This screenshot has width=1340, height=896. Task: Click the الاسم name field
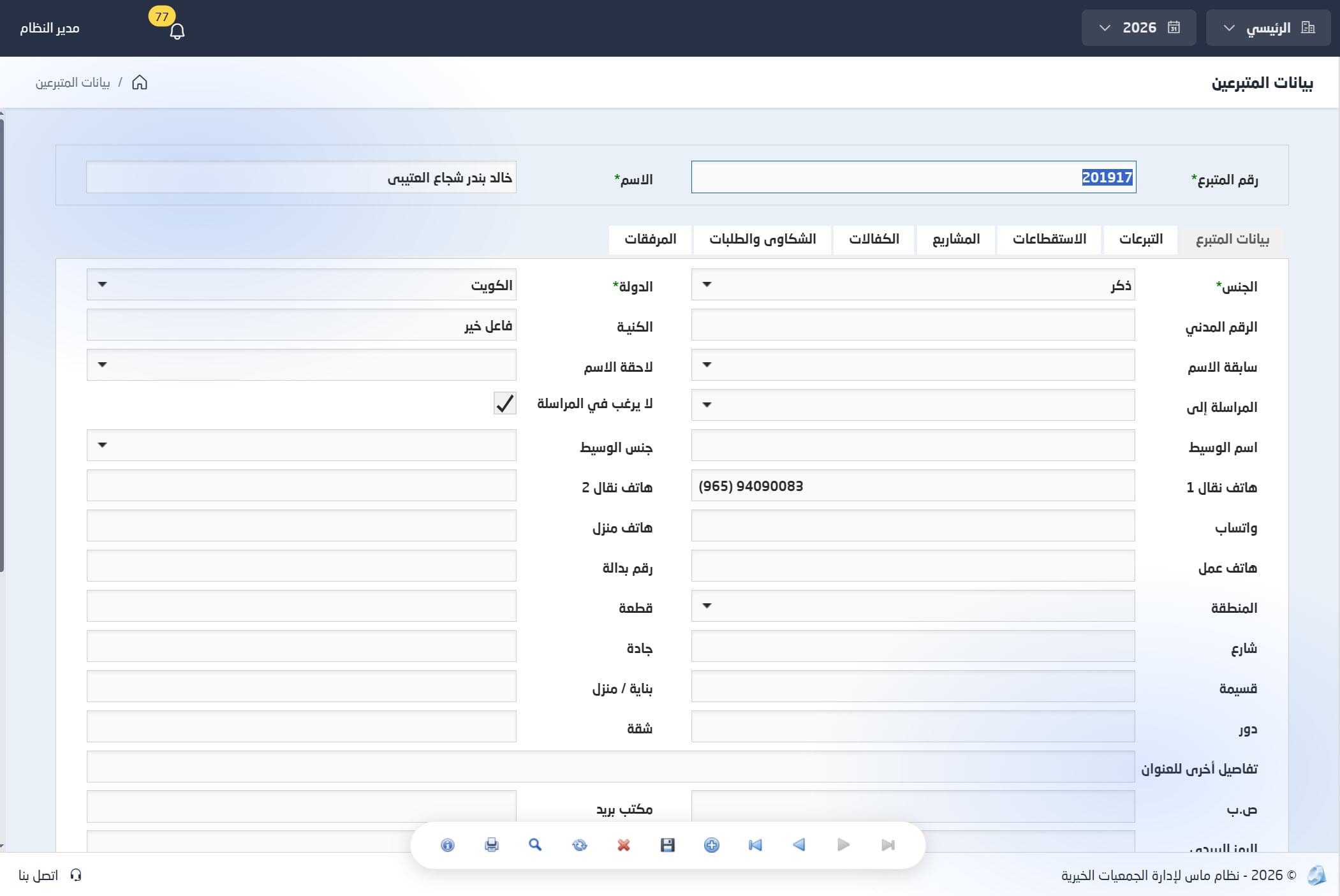coord(301,177)
